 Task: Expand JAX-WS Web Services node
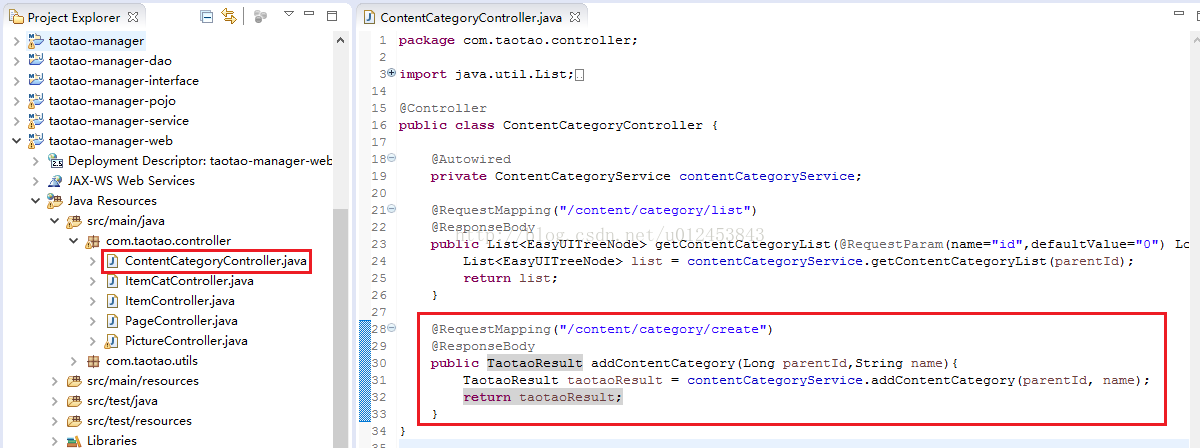[35, 181]
